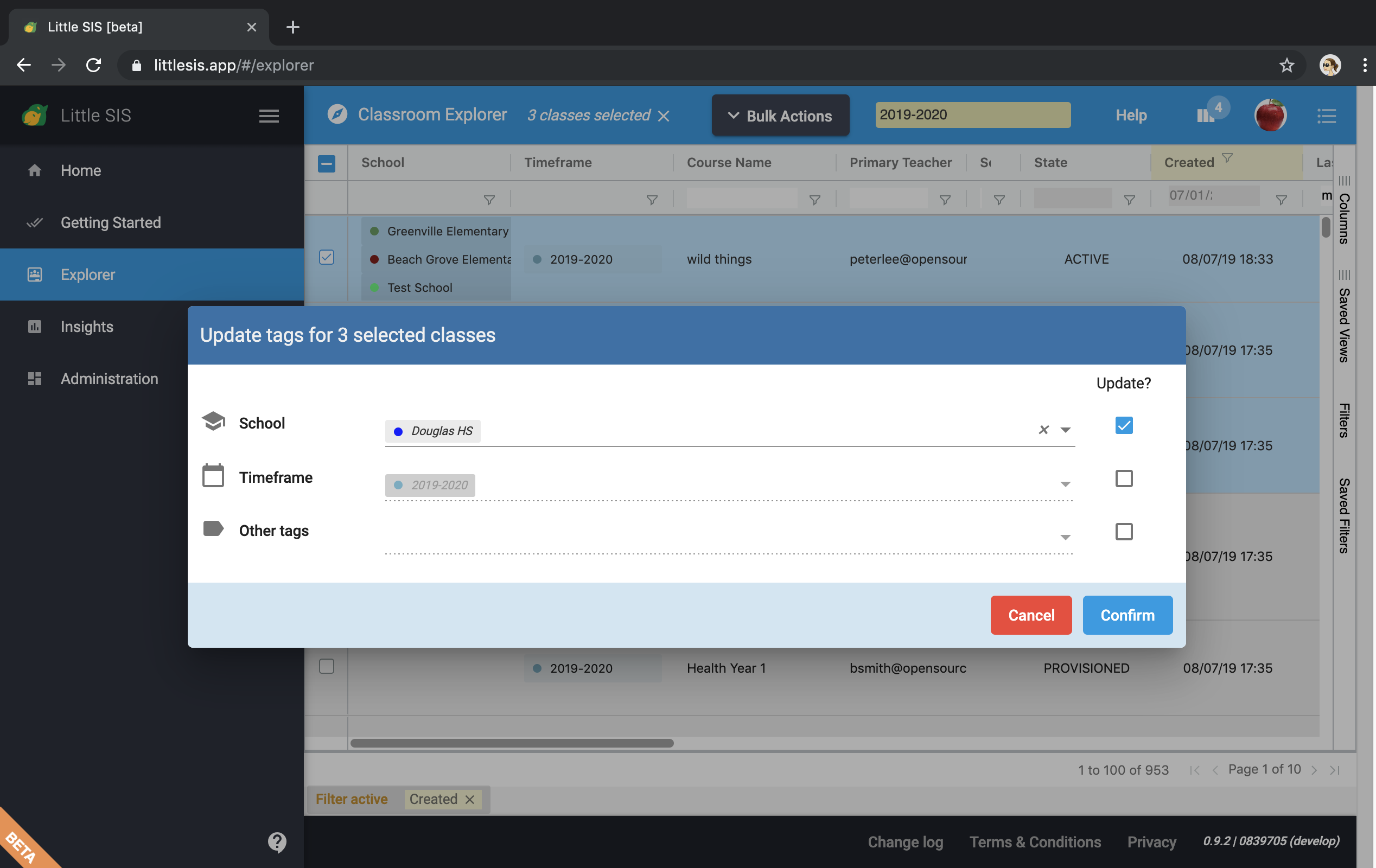
Task: Click the Confirm button
Action: (1127, 615)
